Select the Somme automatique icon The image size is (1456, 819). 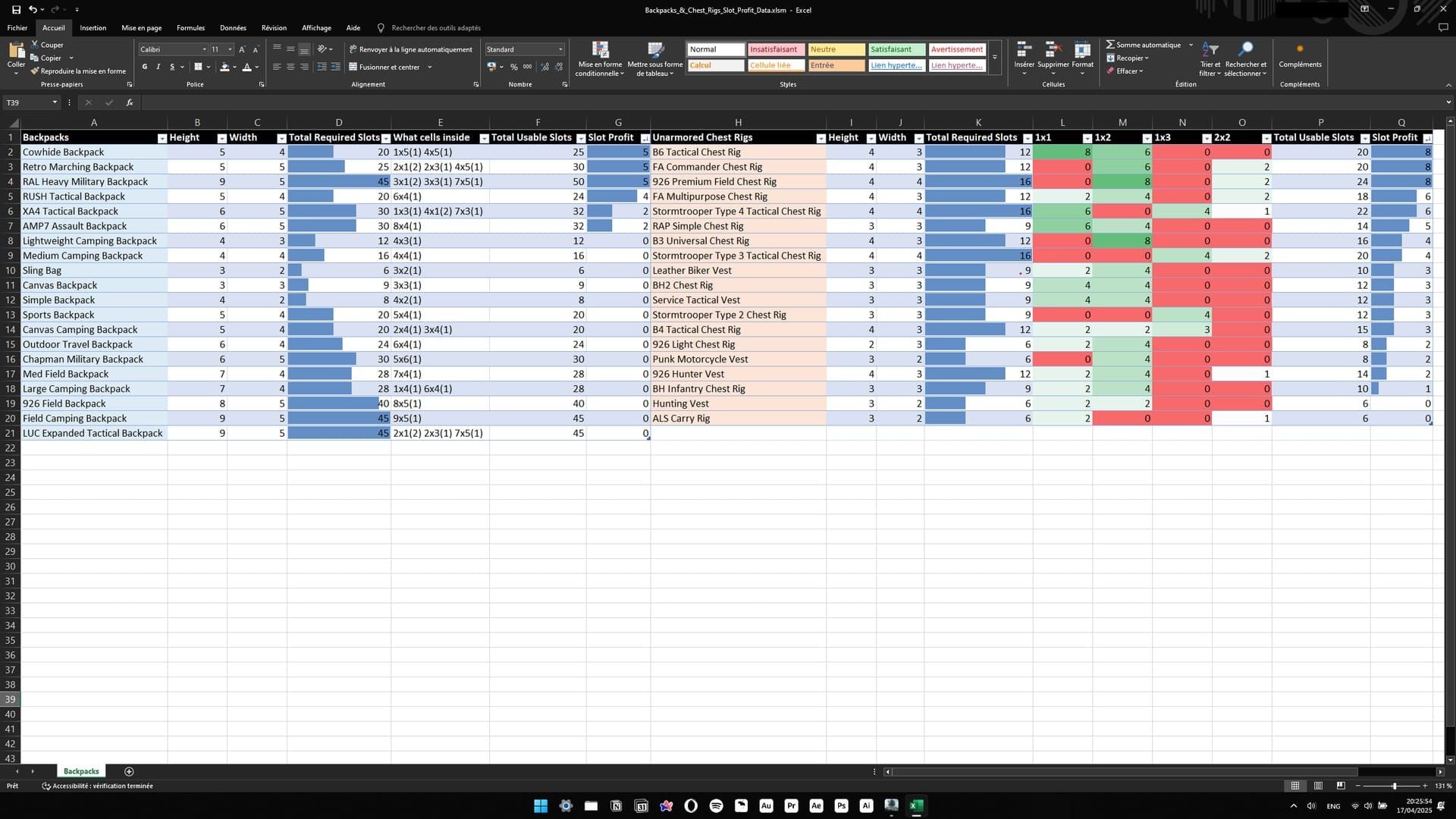[1112, 45]
